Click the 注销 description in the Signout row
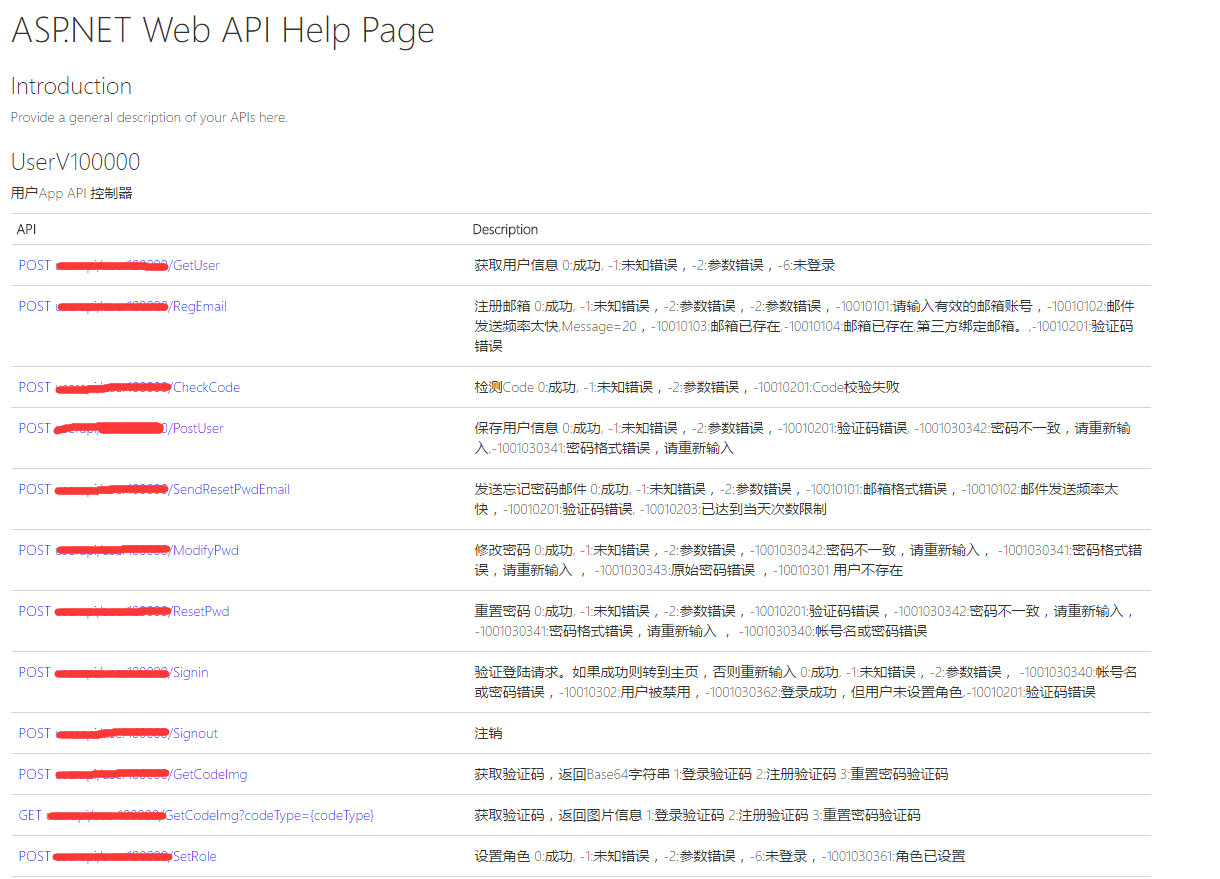The width and height of the screenshot is (1220, 879). point(488,733)
